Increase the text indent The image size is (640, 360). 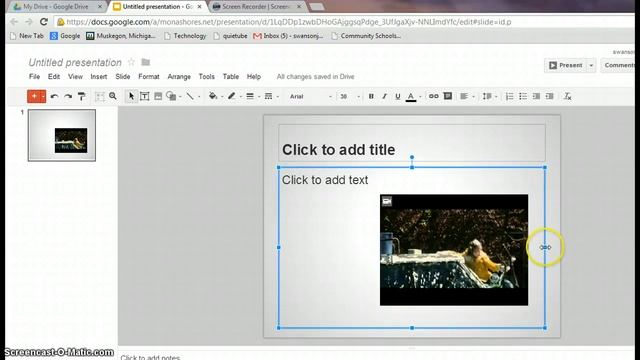550,96
